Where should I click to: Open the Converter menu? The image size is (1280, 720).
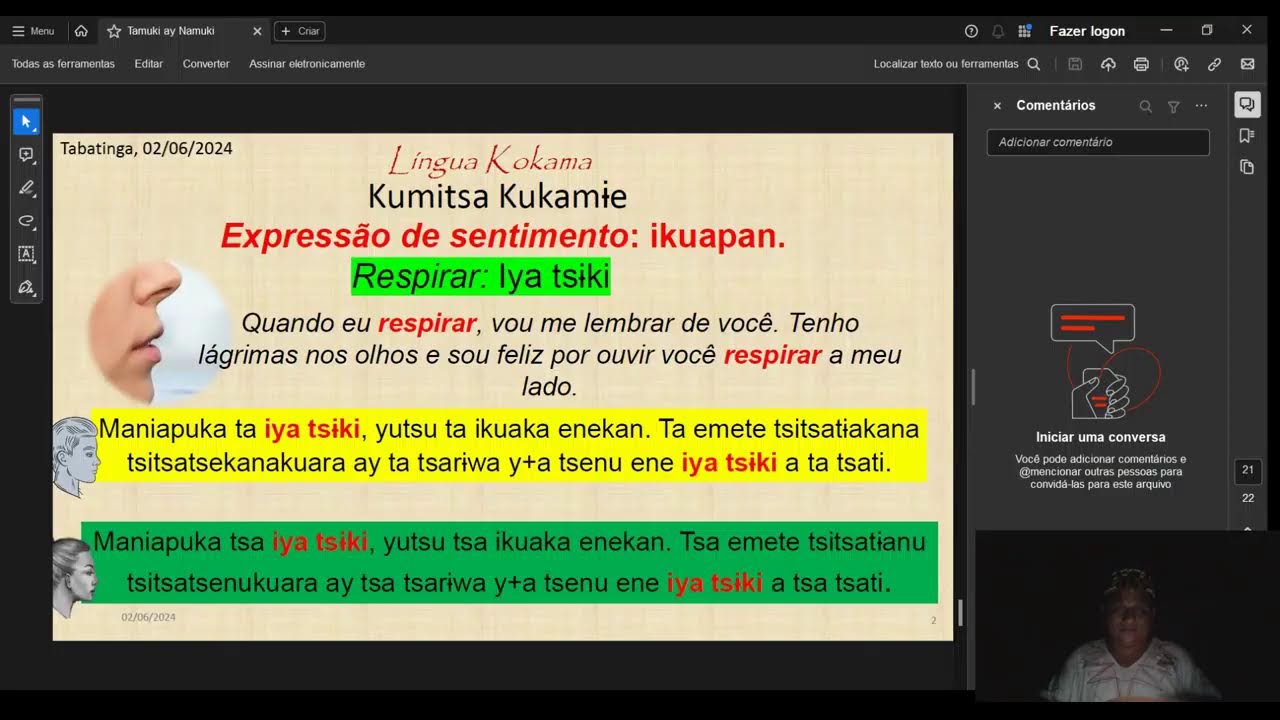[x=206, y=64]
